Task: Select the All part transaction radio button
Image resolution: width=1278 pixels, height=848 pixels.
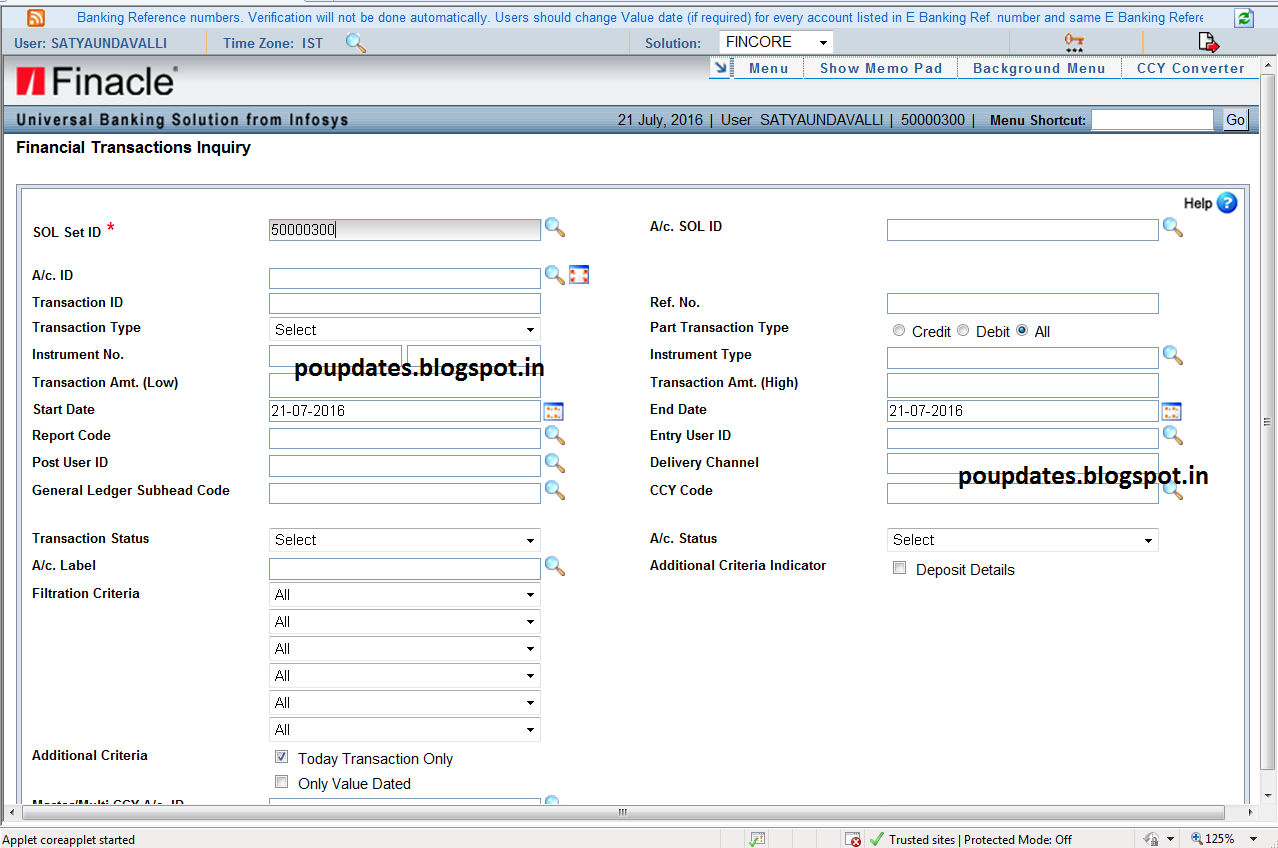Action: click(1022, 330)
